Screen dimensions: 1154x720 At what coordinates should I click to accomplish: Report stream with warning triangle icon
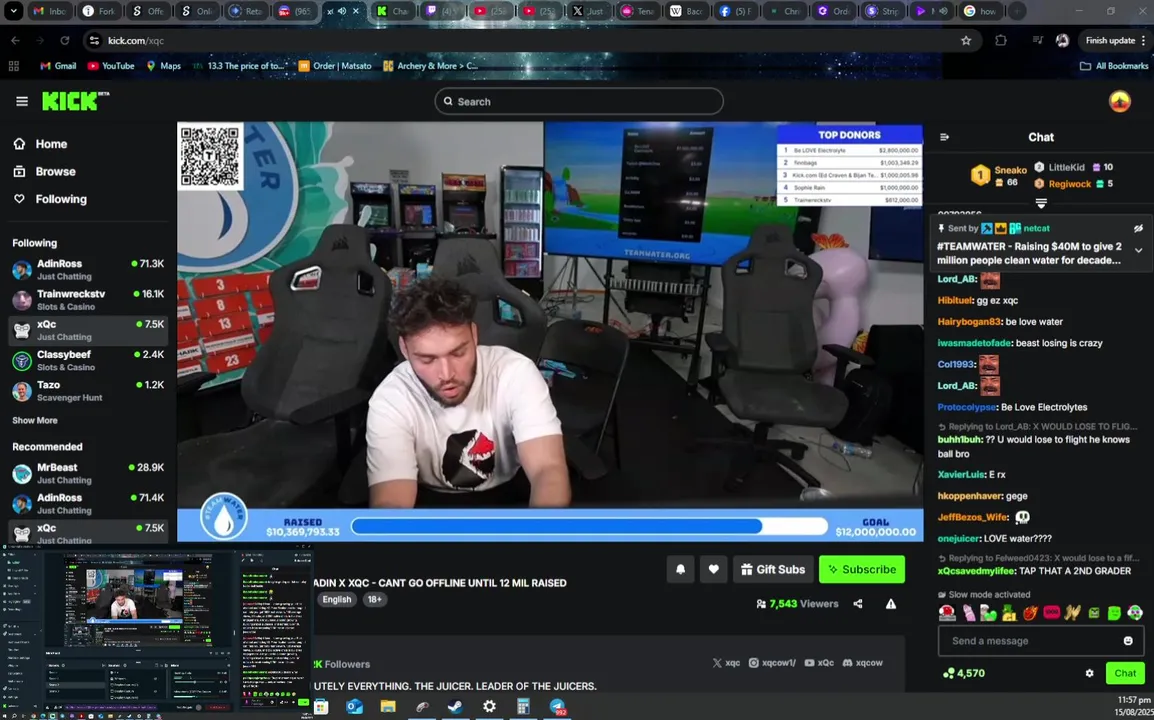coord(891,604)
